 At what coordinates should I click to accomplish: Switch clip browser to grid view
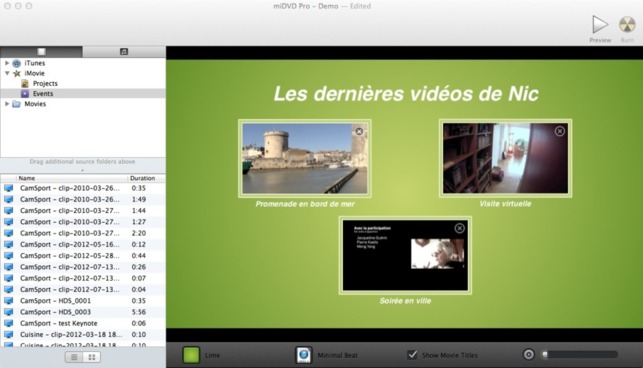pos(92,357)
